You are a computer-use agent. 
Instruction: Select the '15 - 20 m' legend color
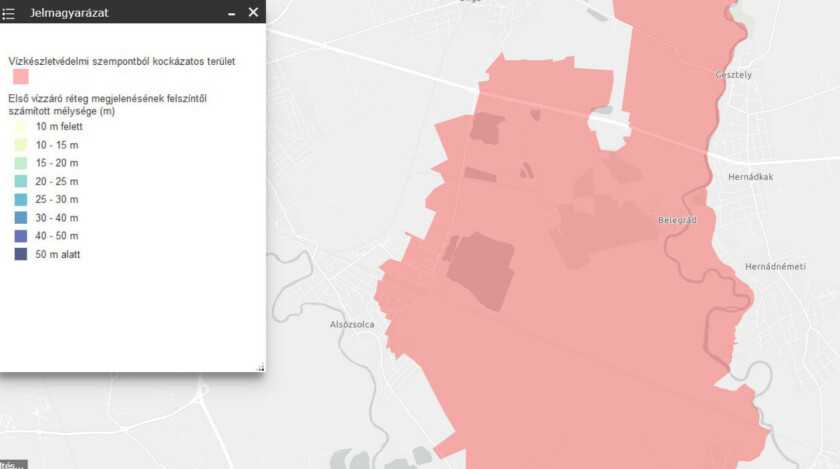pos(20,163)
